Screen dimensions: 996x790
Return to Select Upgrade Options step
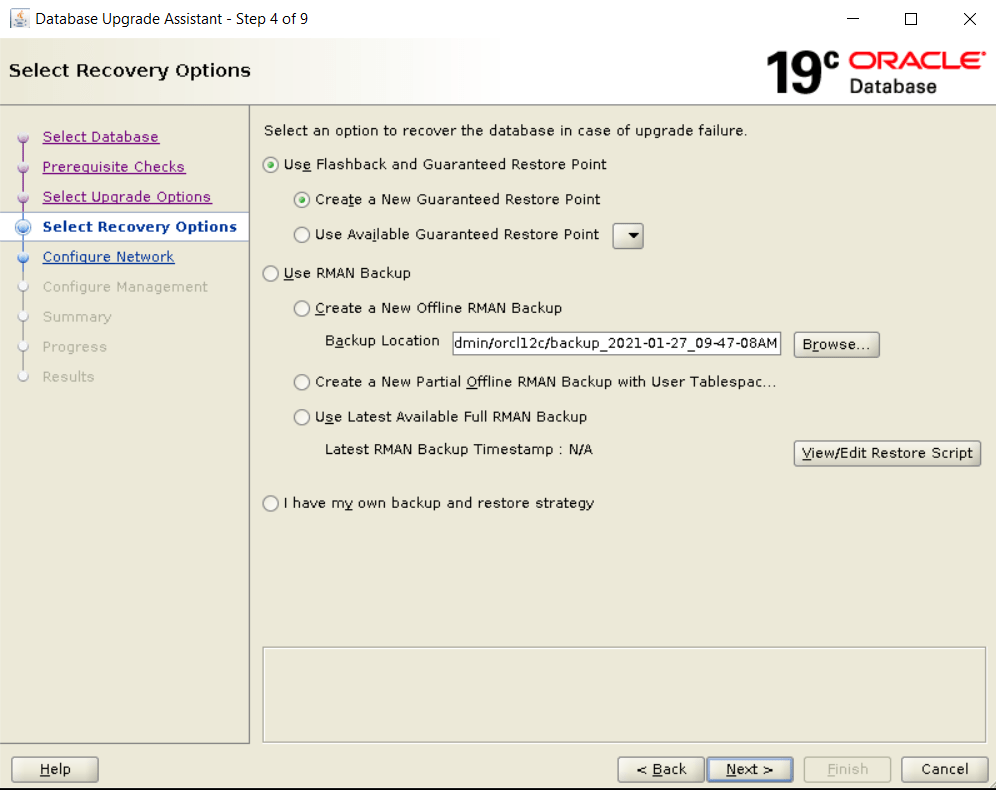126,197
